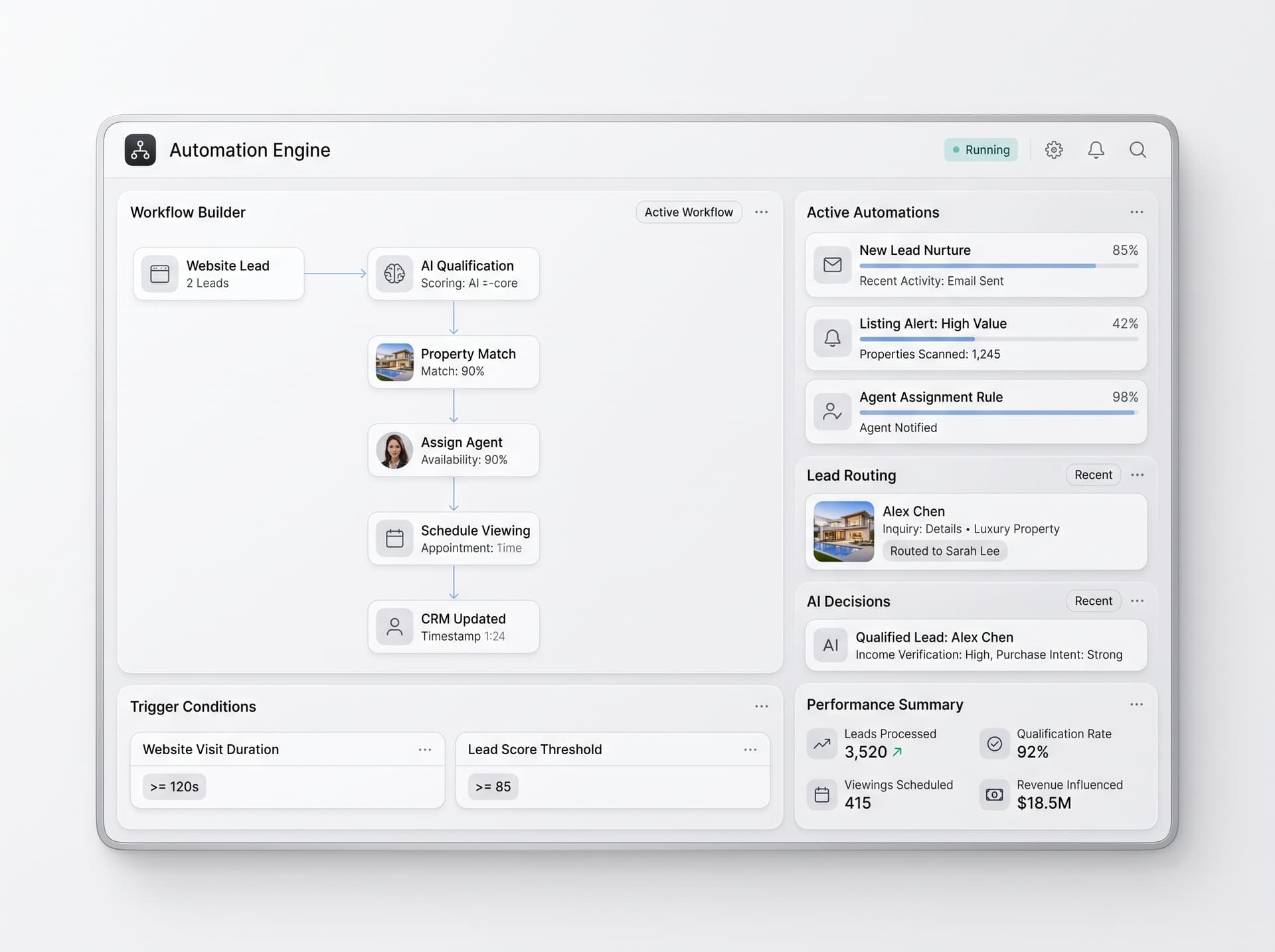Open Trigger Conditions more options menu

[762, 706]
